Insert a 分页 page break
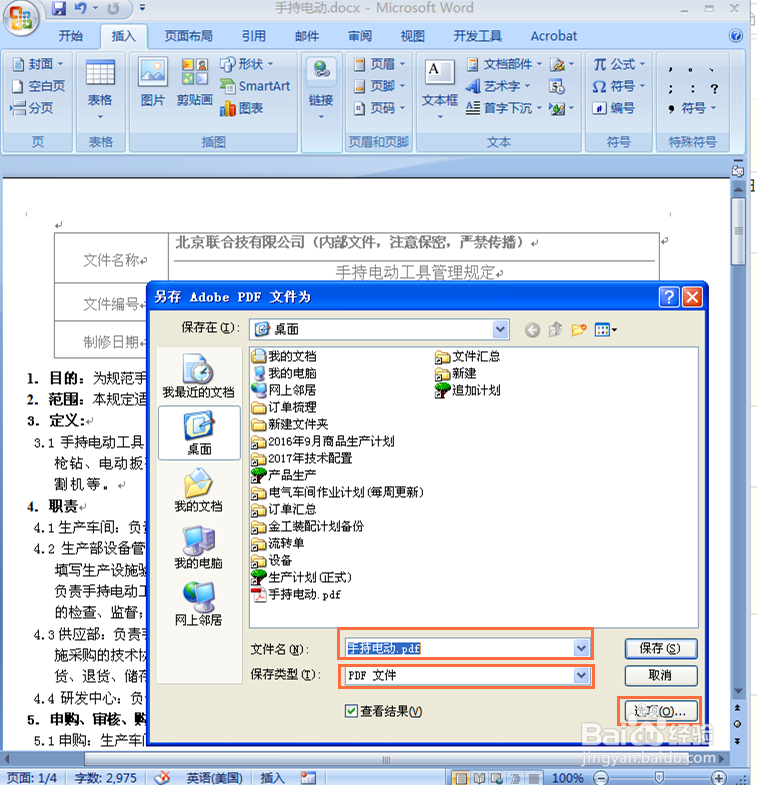 tap(33, 108)
